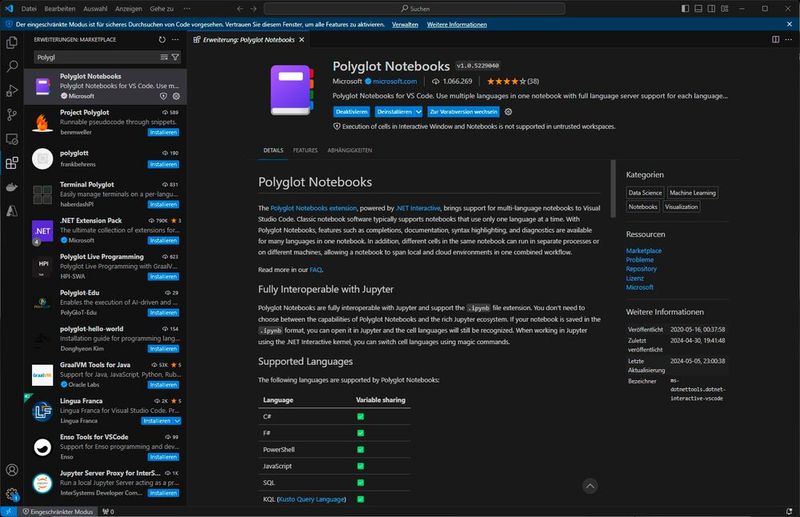Open Marketplace resource link
The width and height of the screenshot is (800, 517).
tap(643, 251)
